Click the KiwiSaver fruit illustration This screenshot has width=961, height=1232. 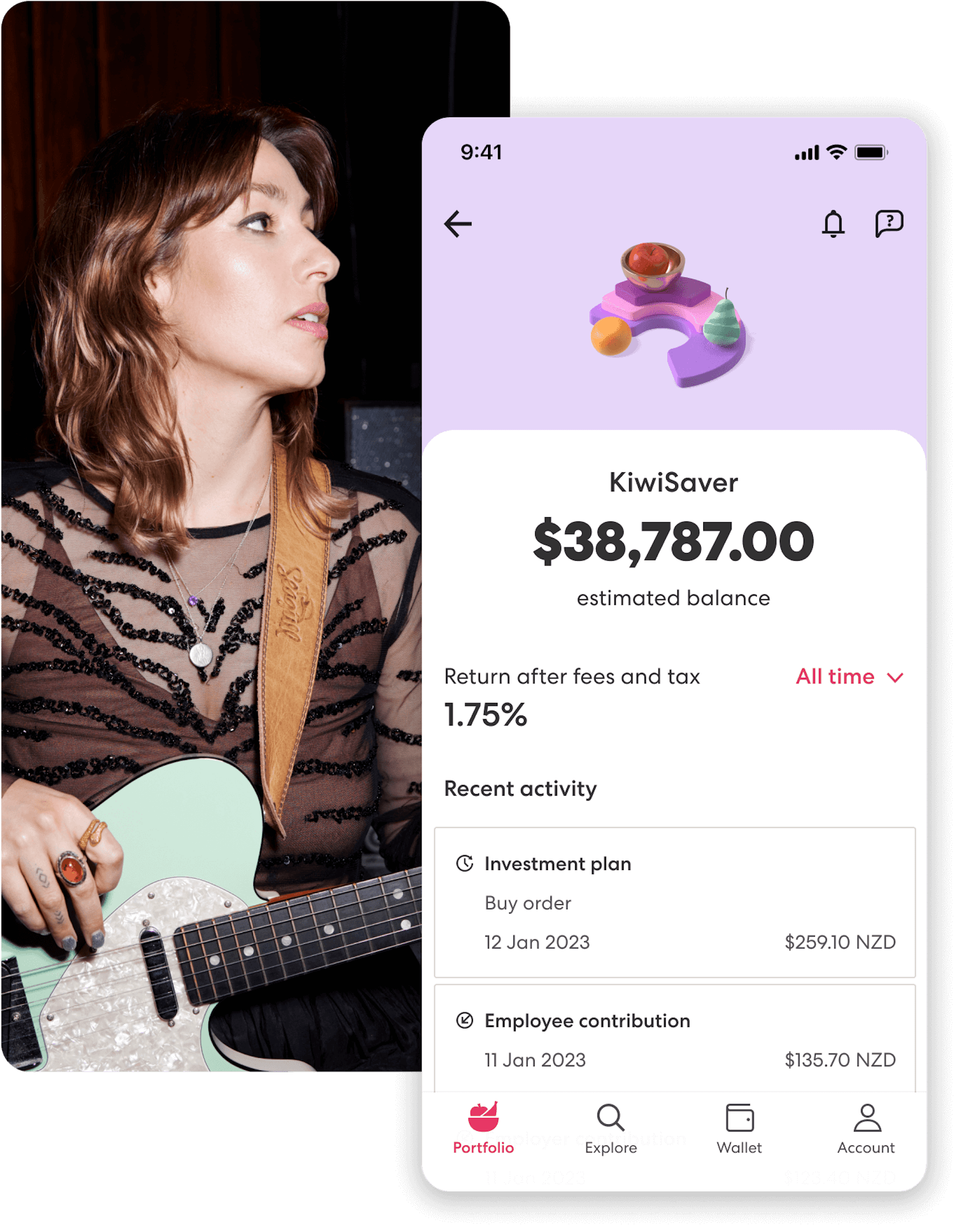(x=670, y=314)
